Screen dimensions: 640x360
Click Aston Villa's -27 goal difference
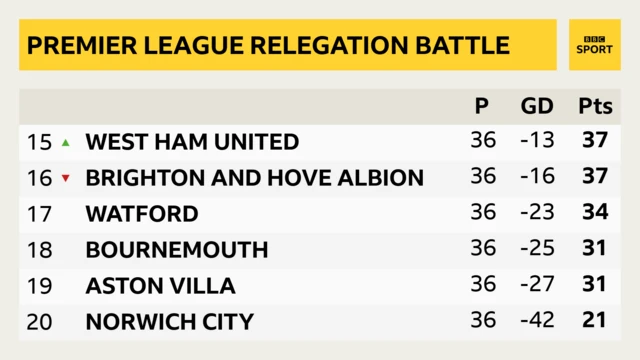tap(538, 284)
